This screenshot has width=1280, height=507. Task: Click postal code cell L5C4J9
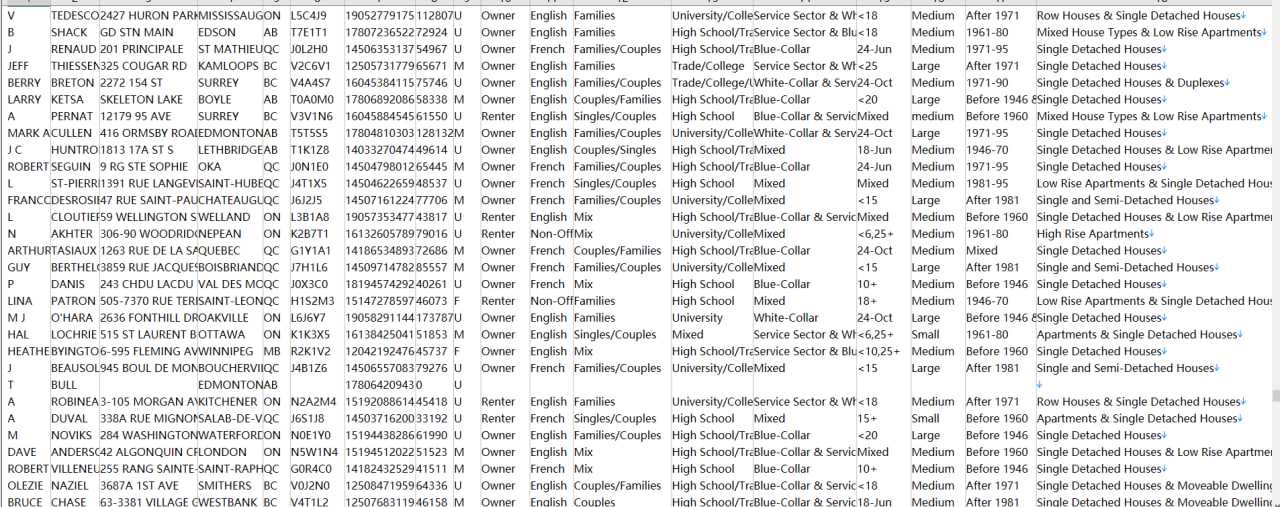tap(316, 16)
